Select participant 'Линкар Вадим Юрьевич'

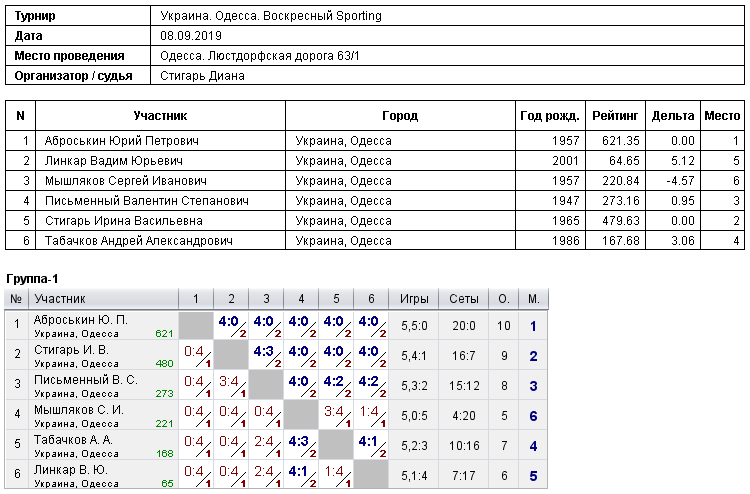[x=114, y=161]
